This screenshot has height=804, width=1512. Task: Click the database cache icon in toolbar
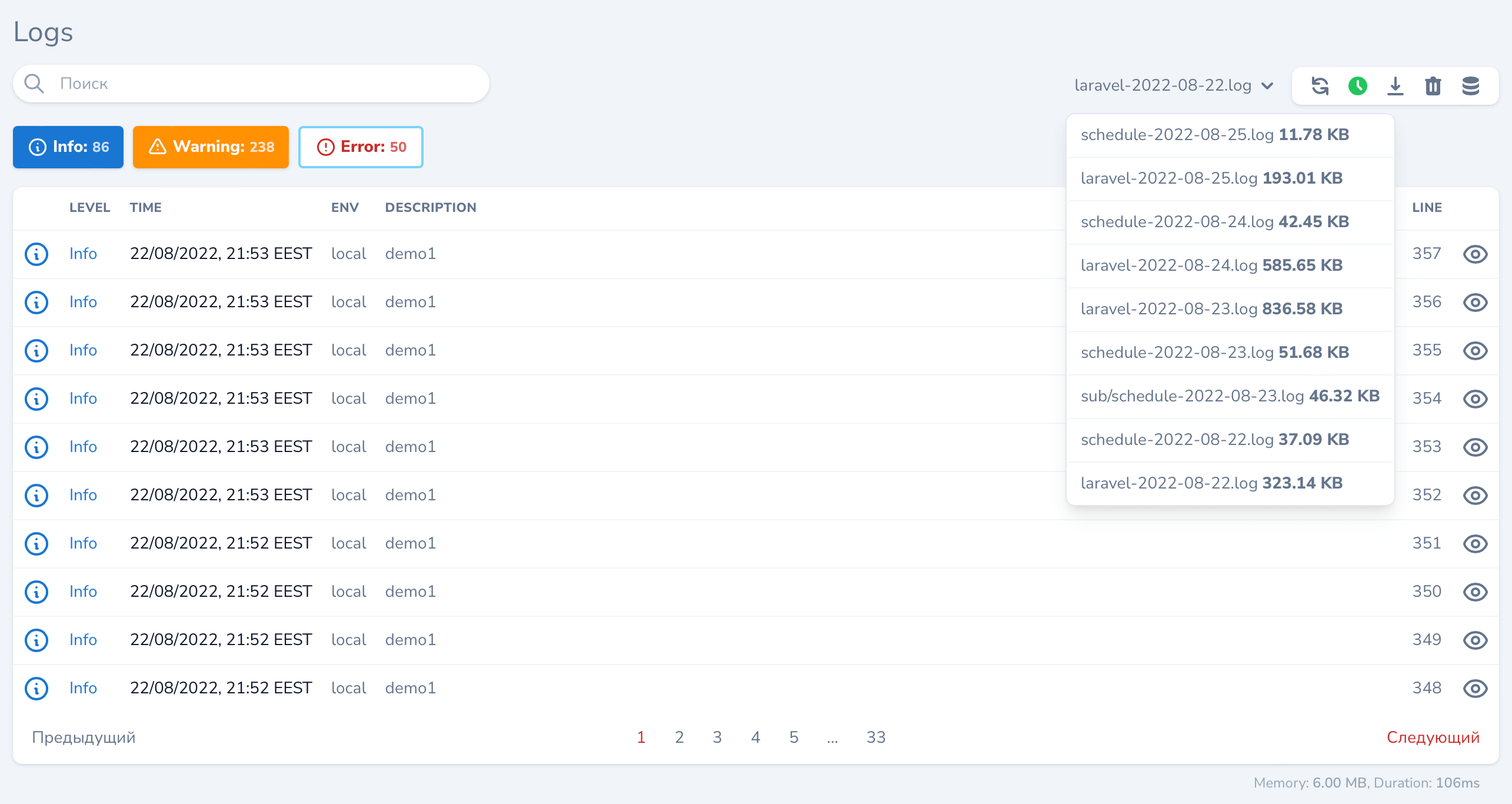point(1471,86)
